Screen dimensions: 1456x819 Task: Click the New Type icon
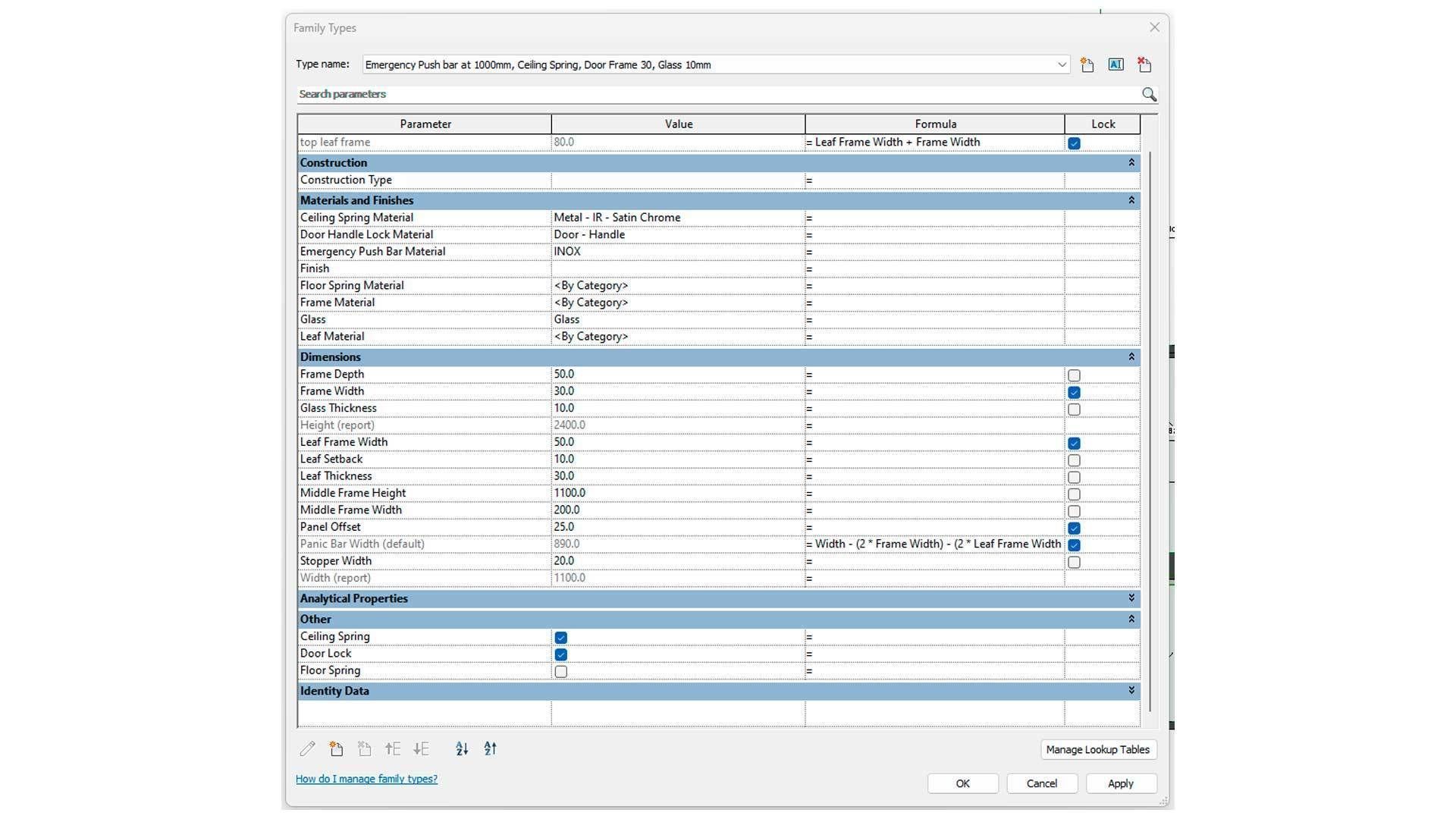pos(1087,65)
